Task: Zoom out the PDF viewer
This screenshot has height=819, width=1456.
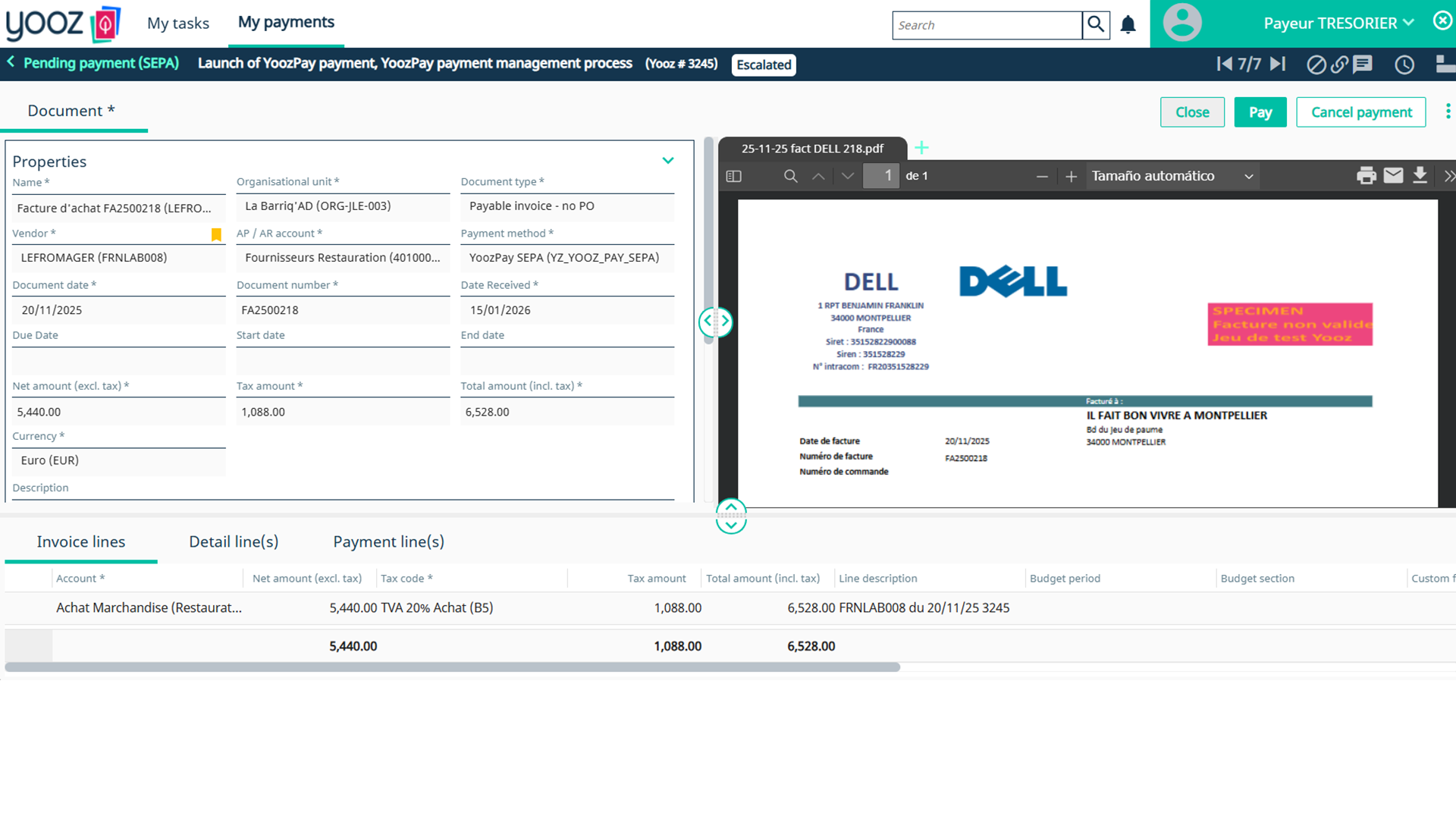Action: [x=1042, y=176]
